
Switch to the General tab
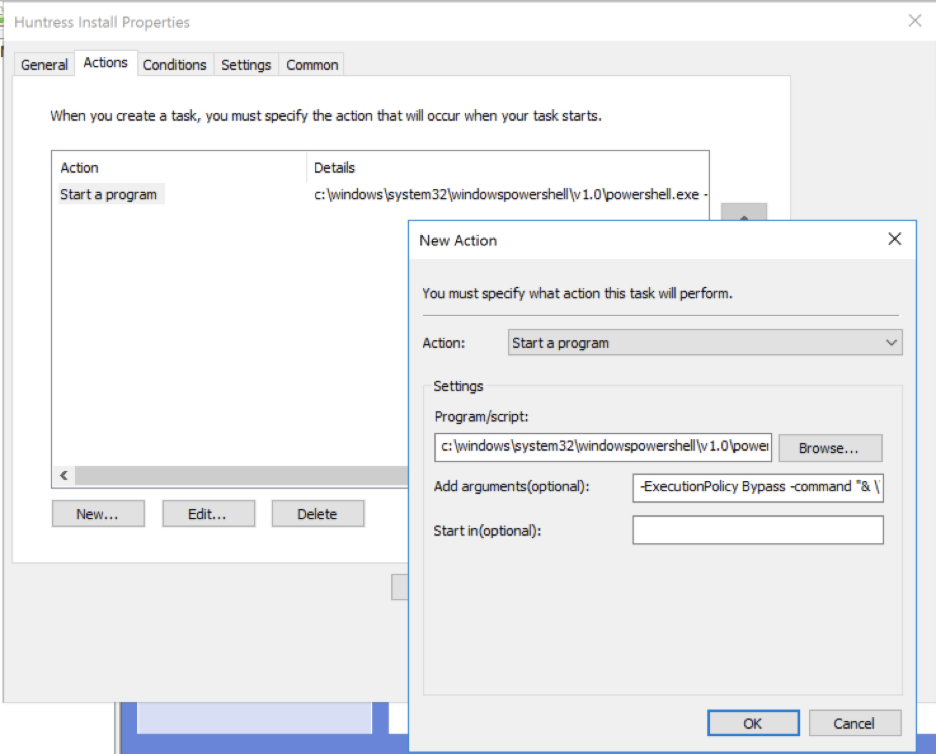coord(44,64)
